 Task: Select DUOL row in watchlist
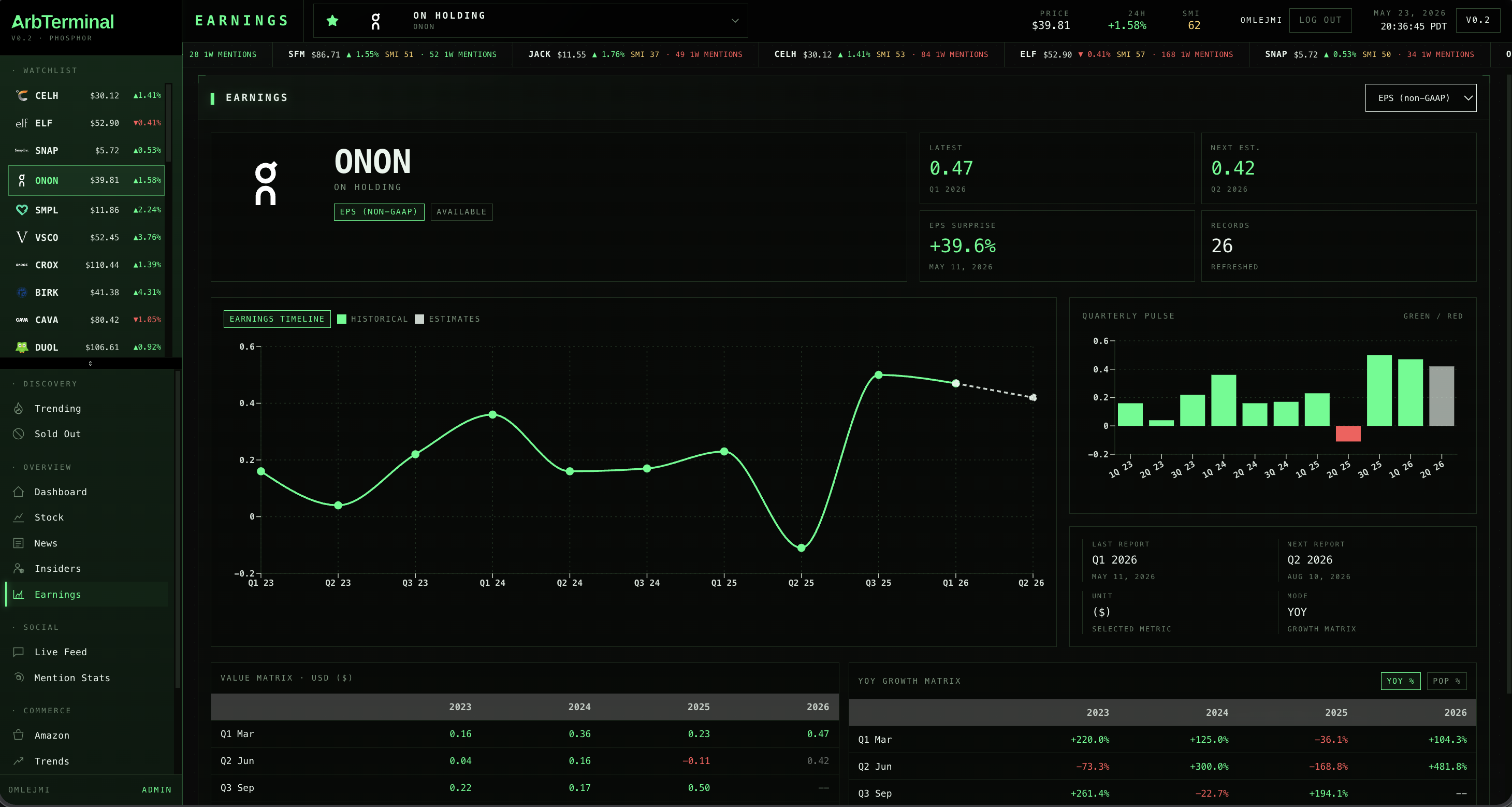click(86, 347)
